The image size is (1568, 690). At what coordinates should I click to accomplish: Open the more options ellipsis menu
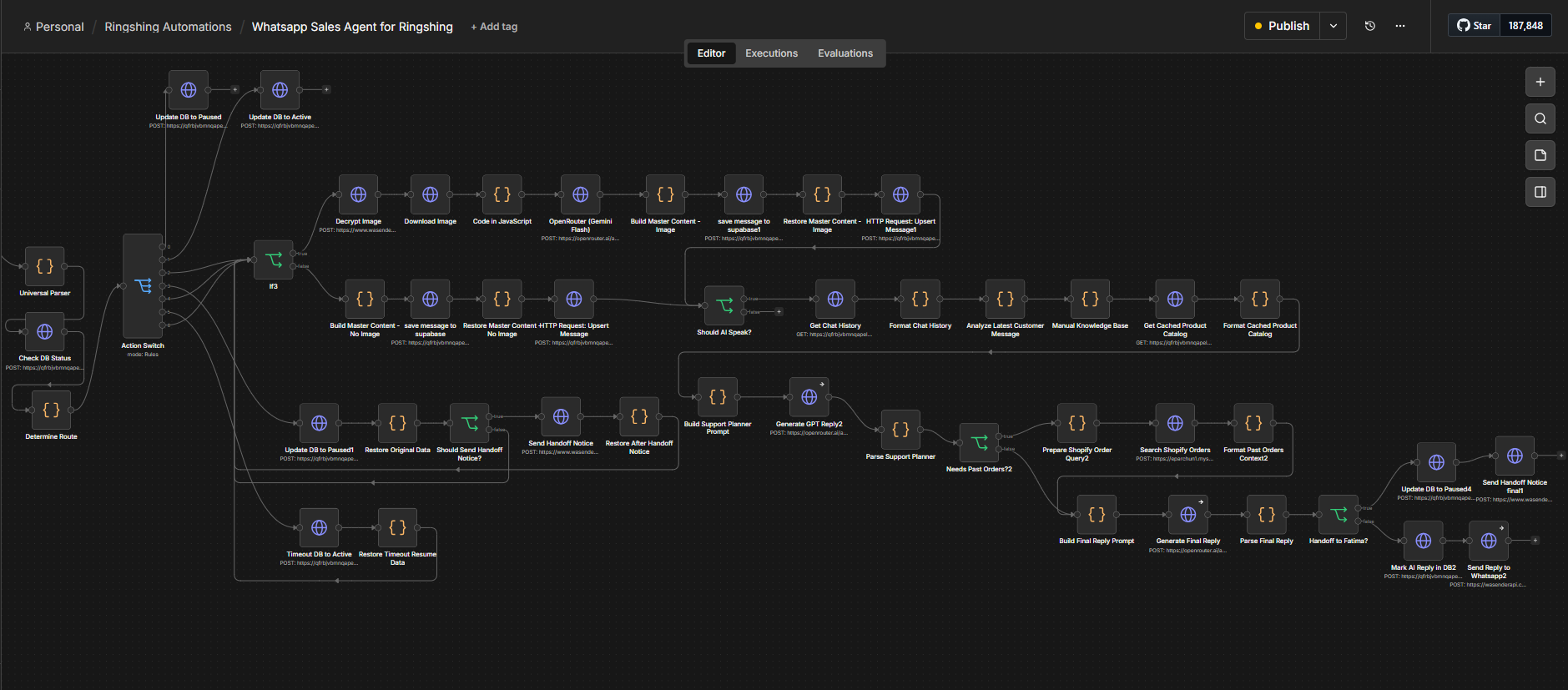coord(1400,26)
